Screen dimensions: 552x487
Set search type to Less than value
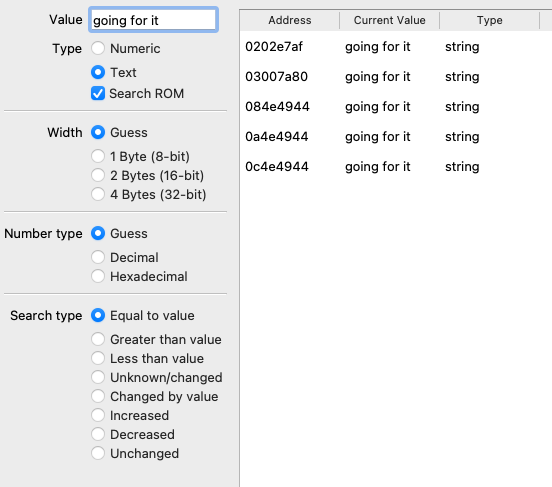click(98, 358)
